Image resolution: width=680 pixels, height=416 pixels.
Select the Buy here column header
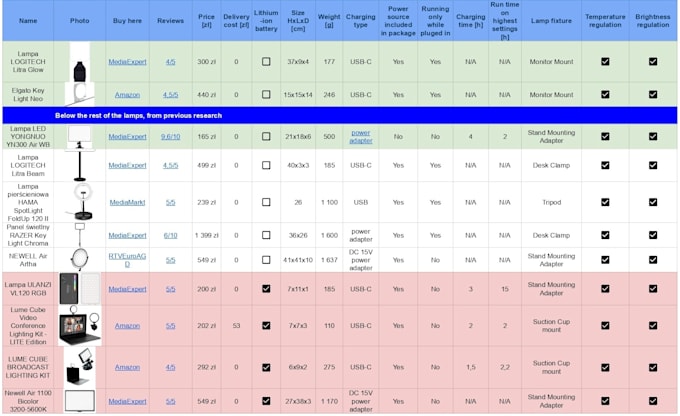pos(127,21)
